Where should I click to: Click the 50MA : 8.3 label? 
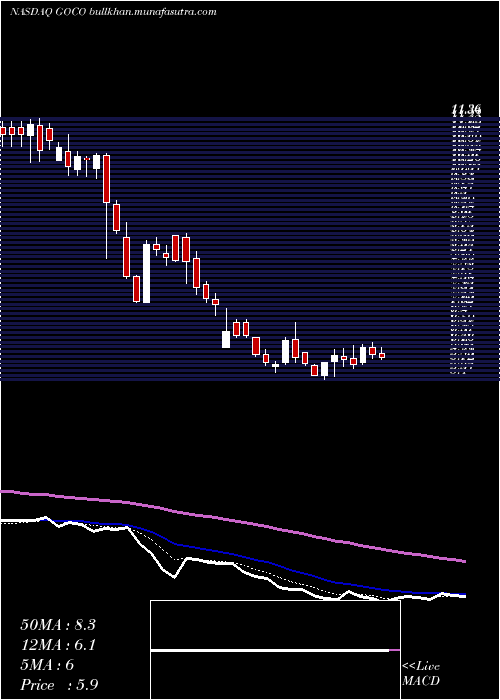[x=58, y=625]
